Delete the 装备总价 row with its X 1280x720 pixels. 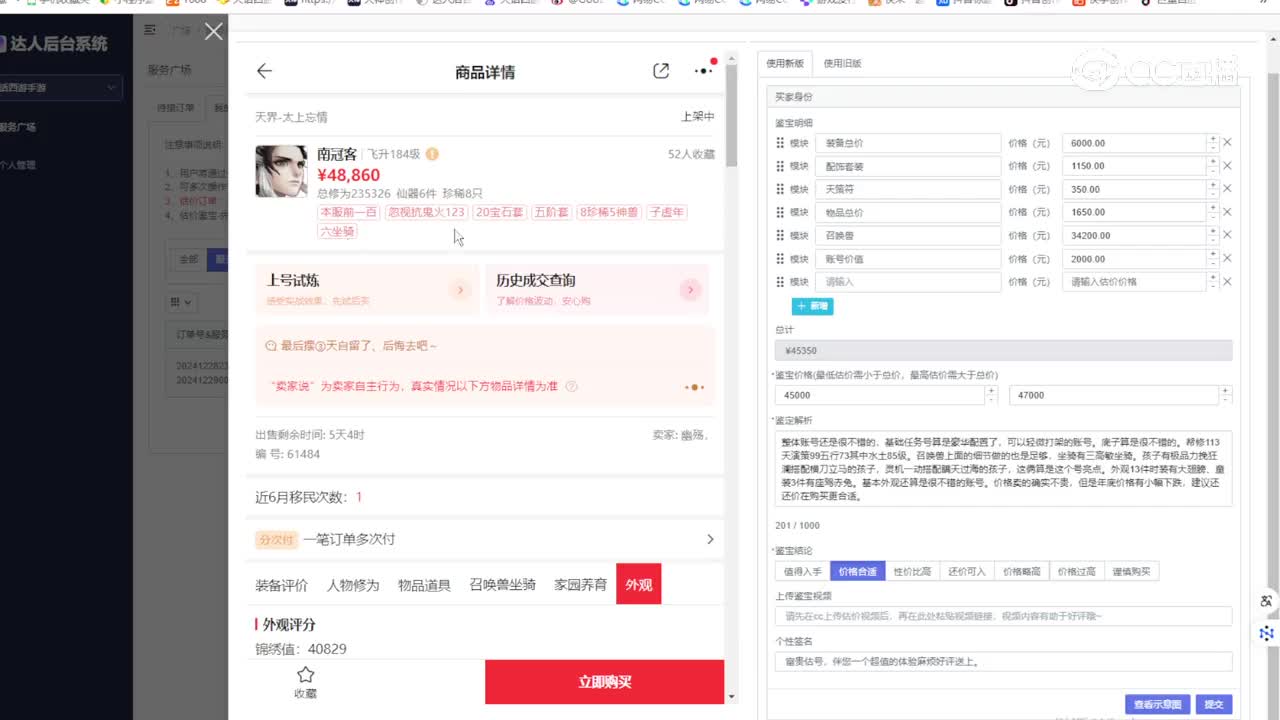click(1227, 143)
